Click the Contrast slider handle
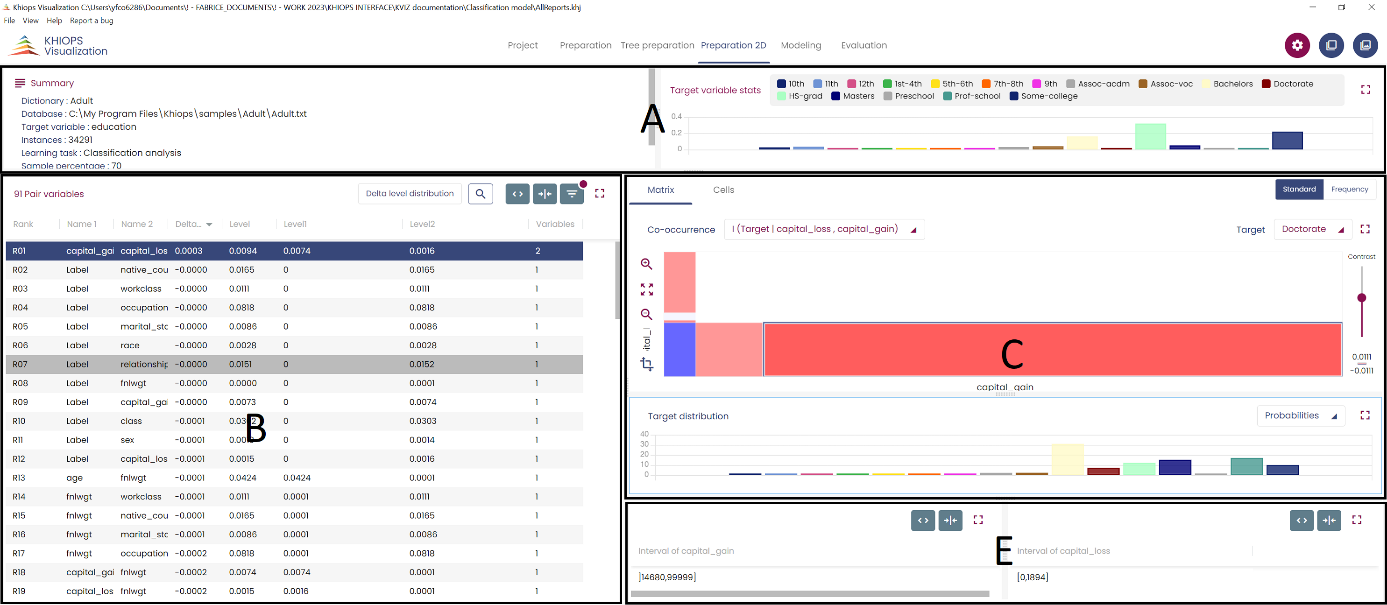 tap(1360, 298)
